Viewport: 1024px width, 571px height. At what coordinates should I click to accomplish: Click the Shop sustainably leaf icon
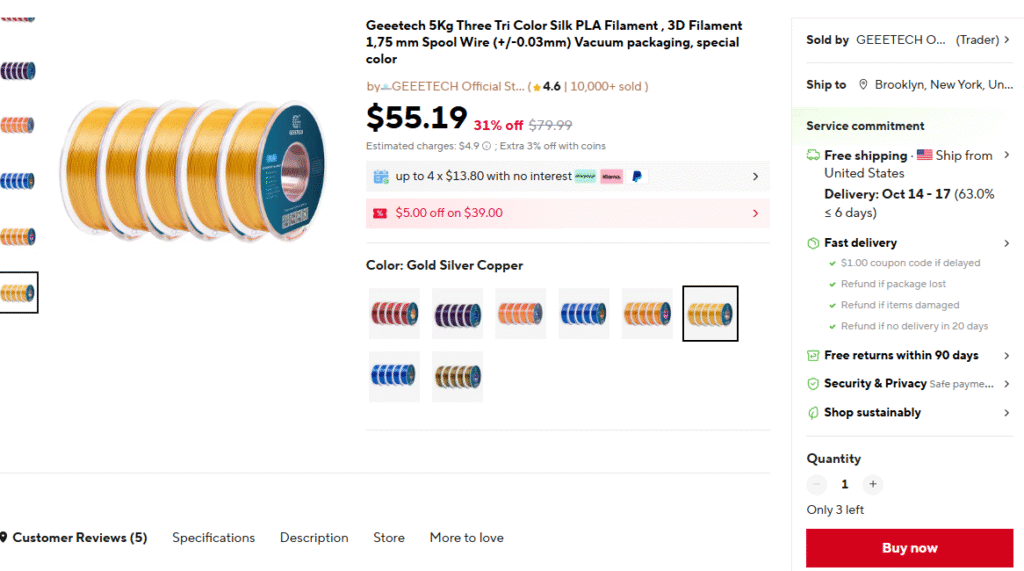[x=813, y=412]
